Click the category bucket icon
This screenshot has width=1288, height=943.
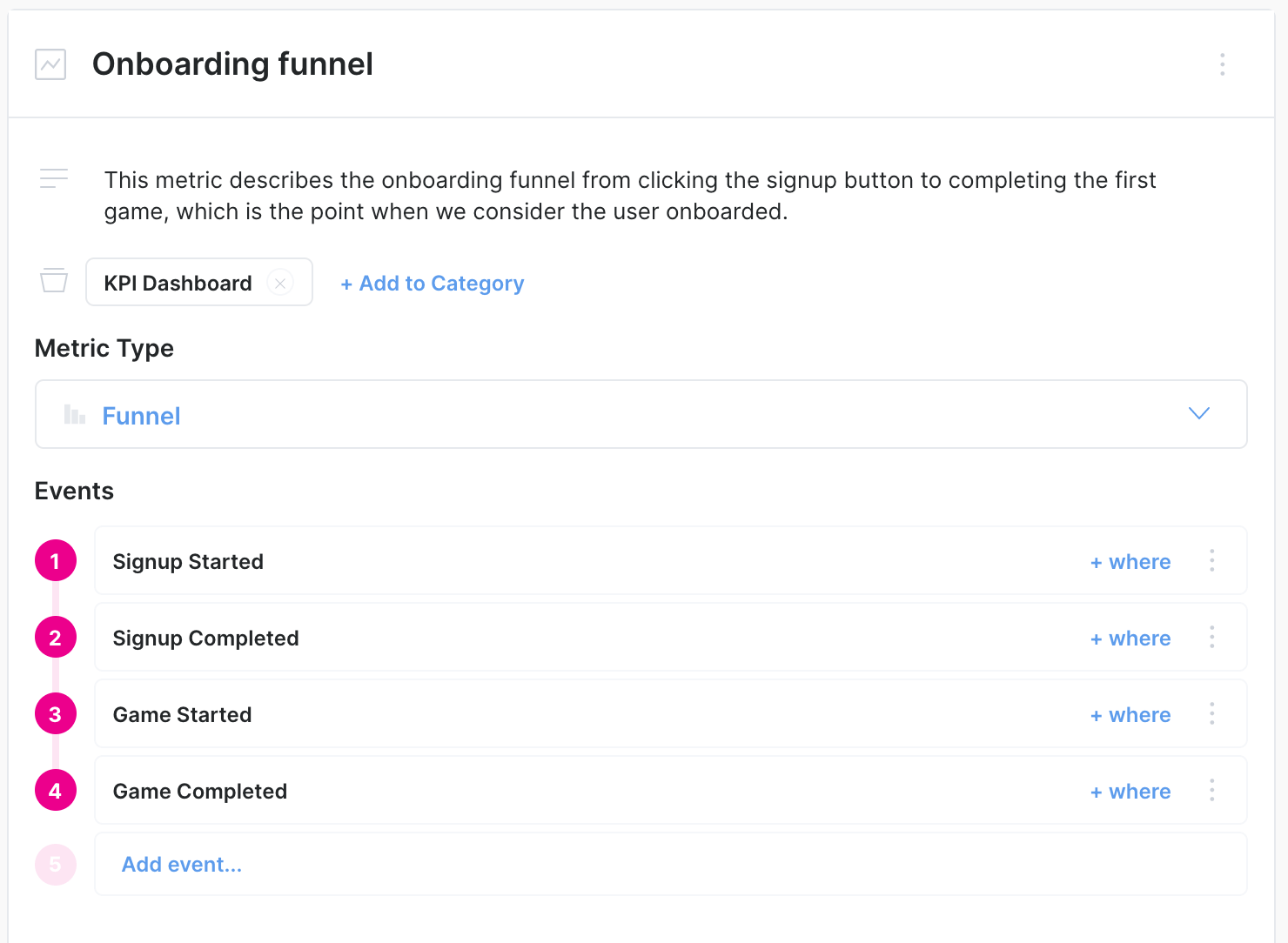coord(54,281)
